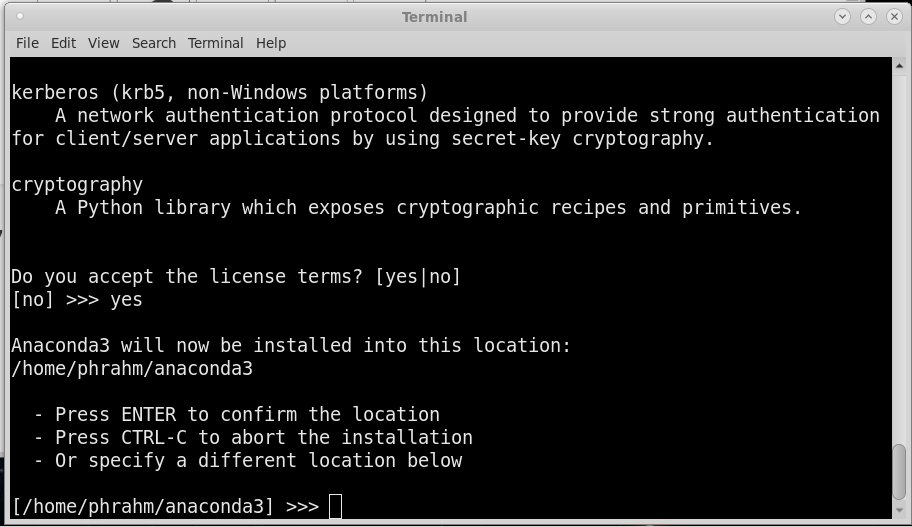This screenshot has height=527, width=912.
Task: Minimize the Terminal window
Action: click(x=843, y=17)
